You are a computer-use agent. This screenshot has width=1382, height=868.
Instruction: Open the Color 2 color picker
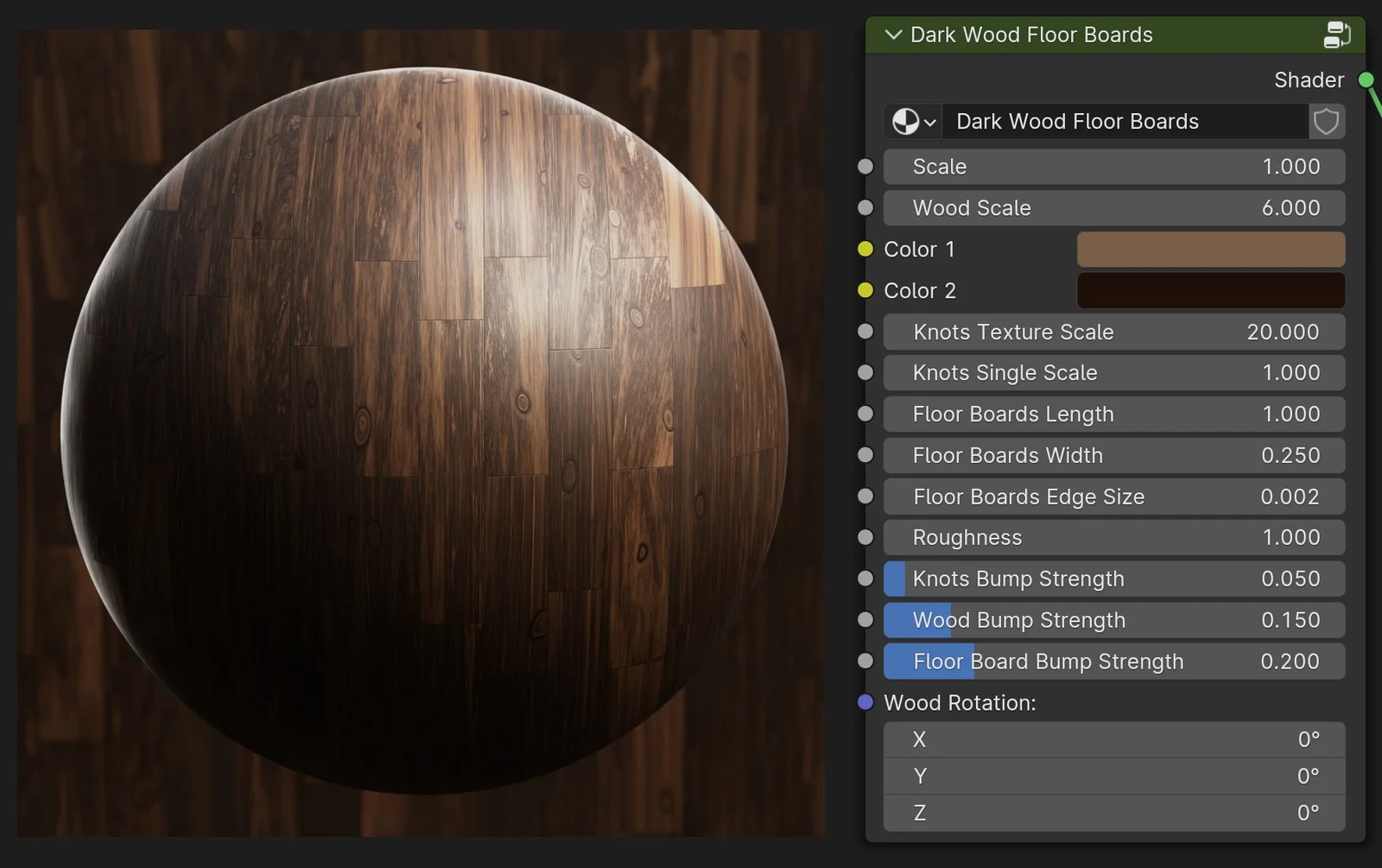pos(1209,290)
